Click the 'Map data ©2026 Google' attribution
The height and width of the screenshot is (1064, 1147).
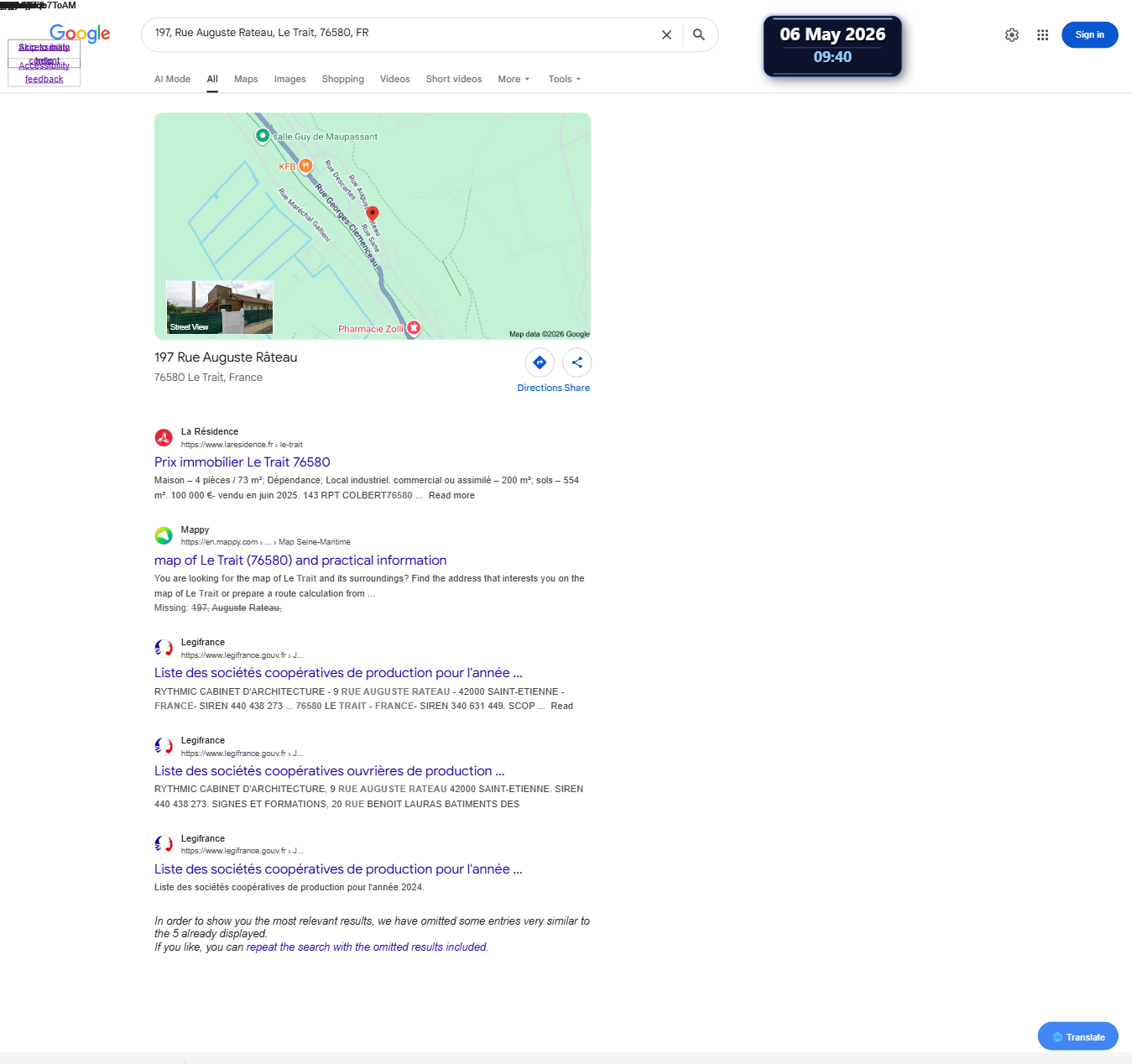click(x=550, y=334)
